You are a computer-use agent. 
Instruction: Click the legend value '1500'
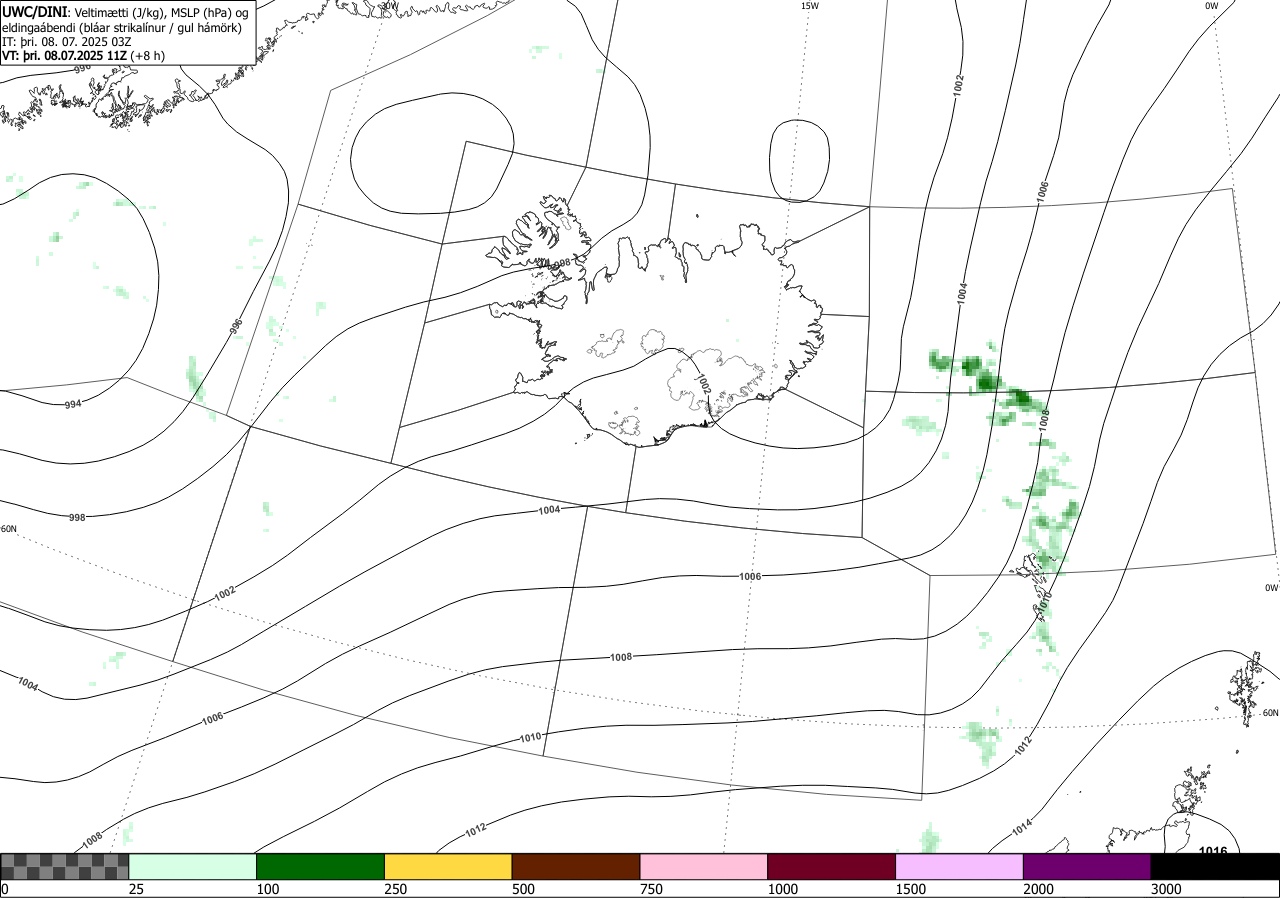coord(911,889)
